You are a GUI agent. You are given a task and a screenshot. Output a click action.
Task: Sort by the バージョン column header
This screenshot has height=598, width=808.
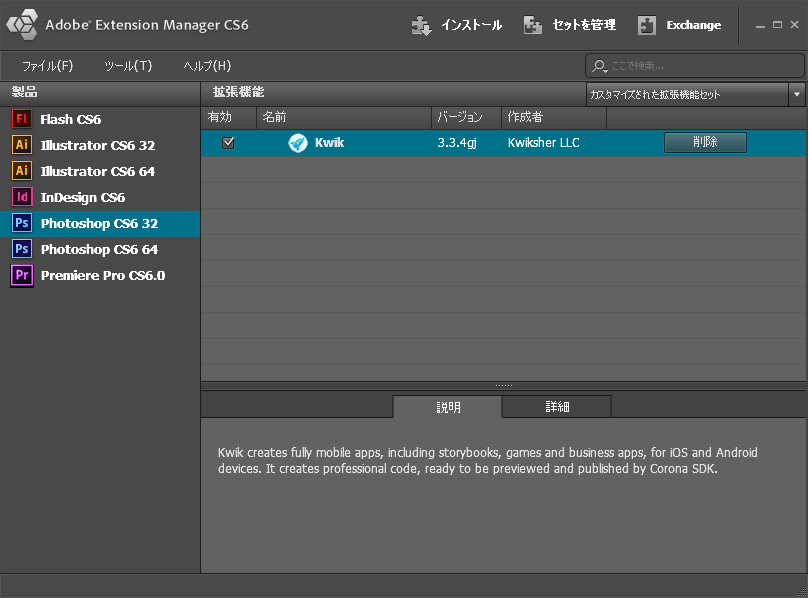point(466,118)
